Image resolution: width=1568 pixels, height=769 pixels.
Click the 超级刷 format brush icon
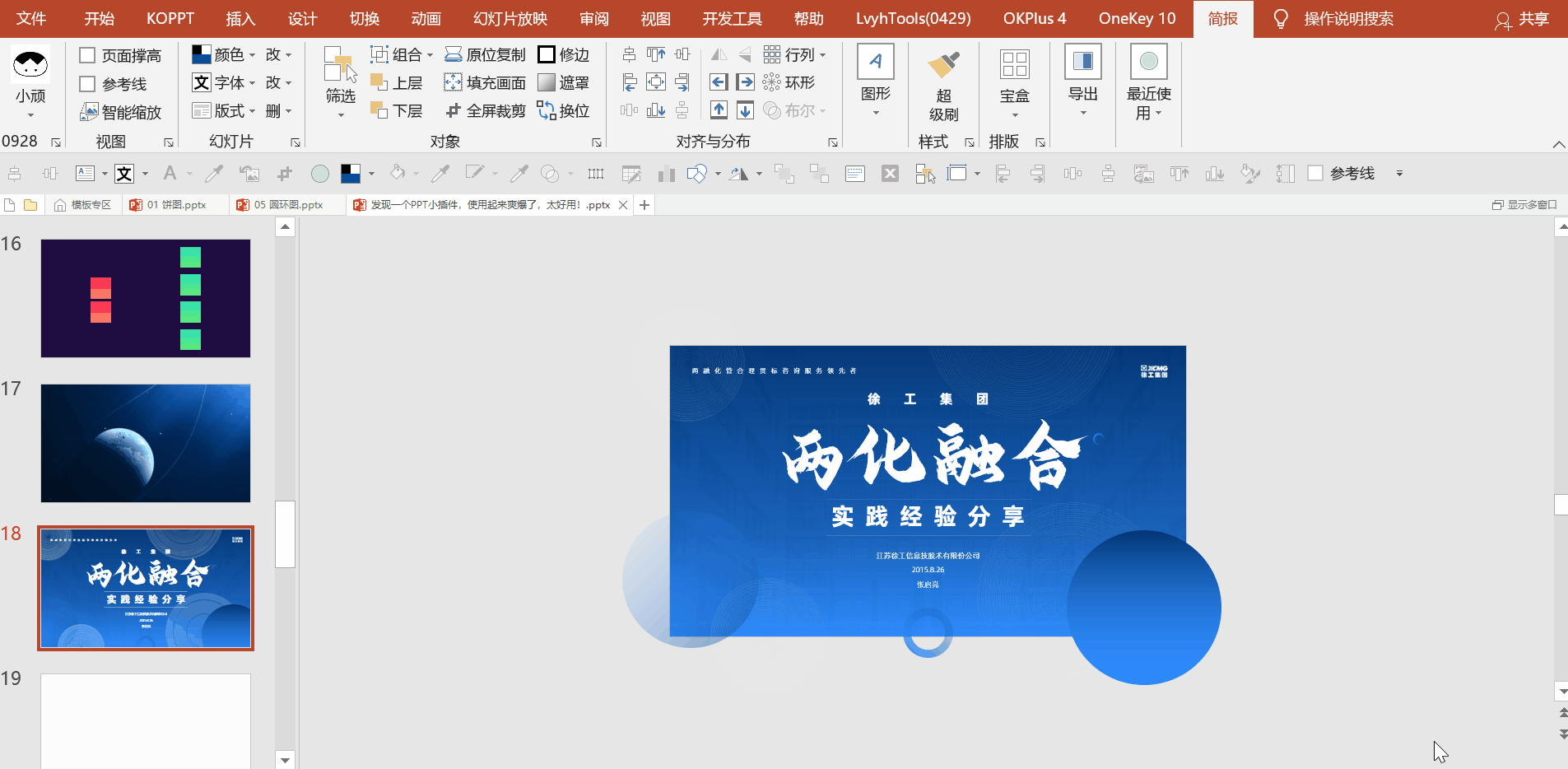click(943, 66)
